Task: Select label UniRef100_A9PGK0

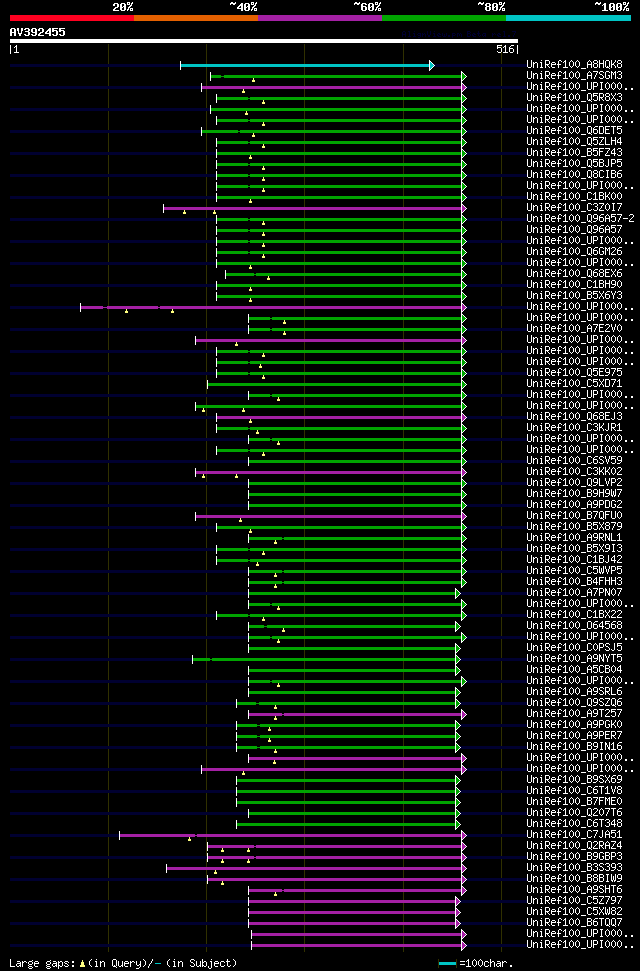Action: [574, 725]
